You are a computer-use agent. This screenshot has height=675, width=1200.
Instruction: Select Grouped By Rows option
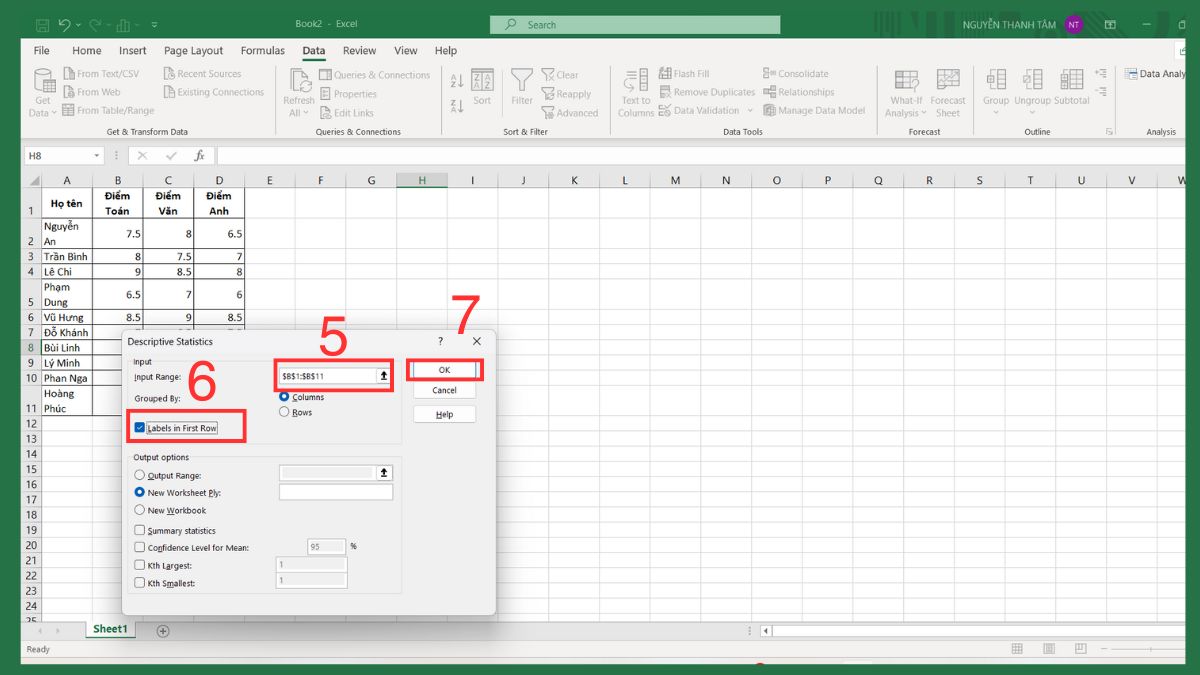(284, 412)
